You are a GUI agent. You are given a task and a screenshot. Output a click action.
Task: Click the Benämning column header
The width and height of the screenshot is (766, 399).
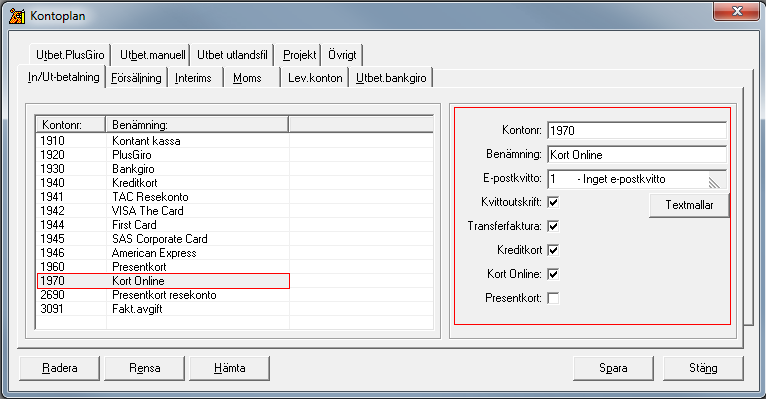click(197, 125)
